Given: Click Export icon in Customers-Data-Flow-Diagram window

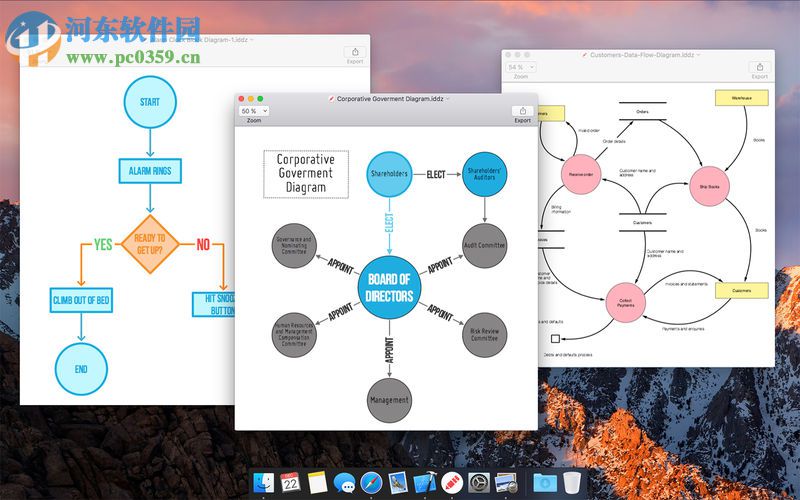Looking at the screenshot, I should 760,67.
